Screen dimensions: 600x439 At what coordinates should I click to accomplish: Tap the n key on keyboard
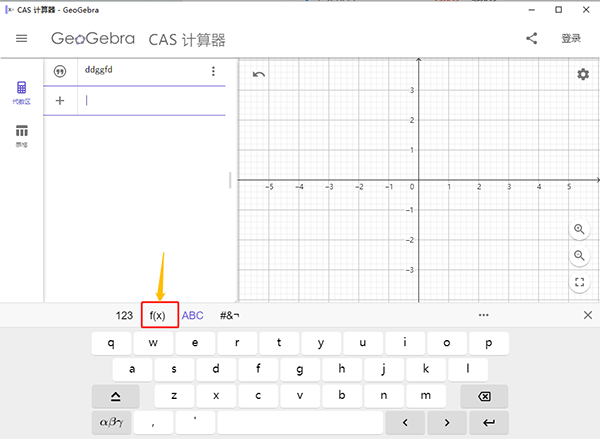384,396
